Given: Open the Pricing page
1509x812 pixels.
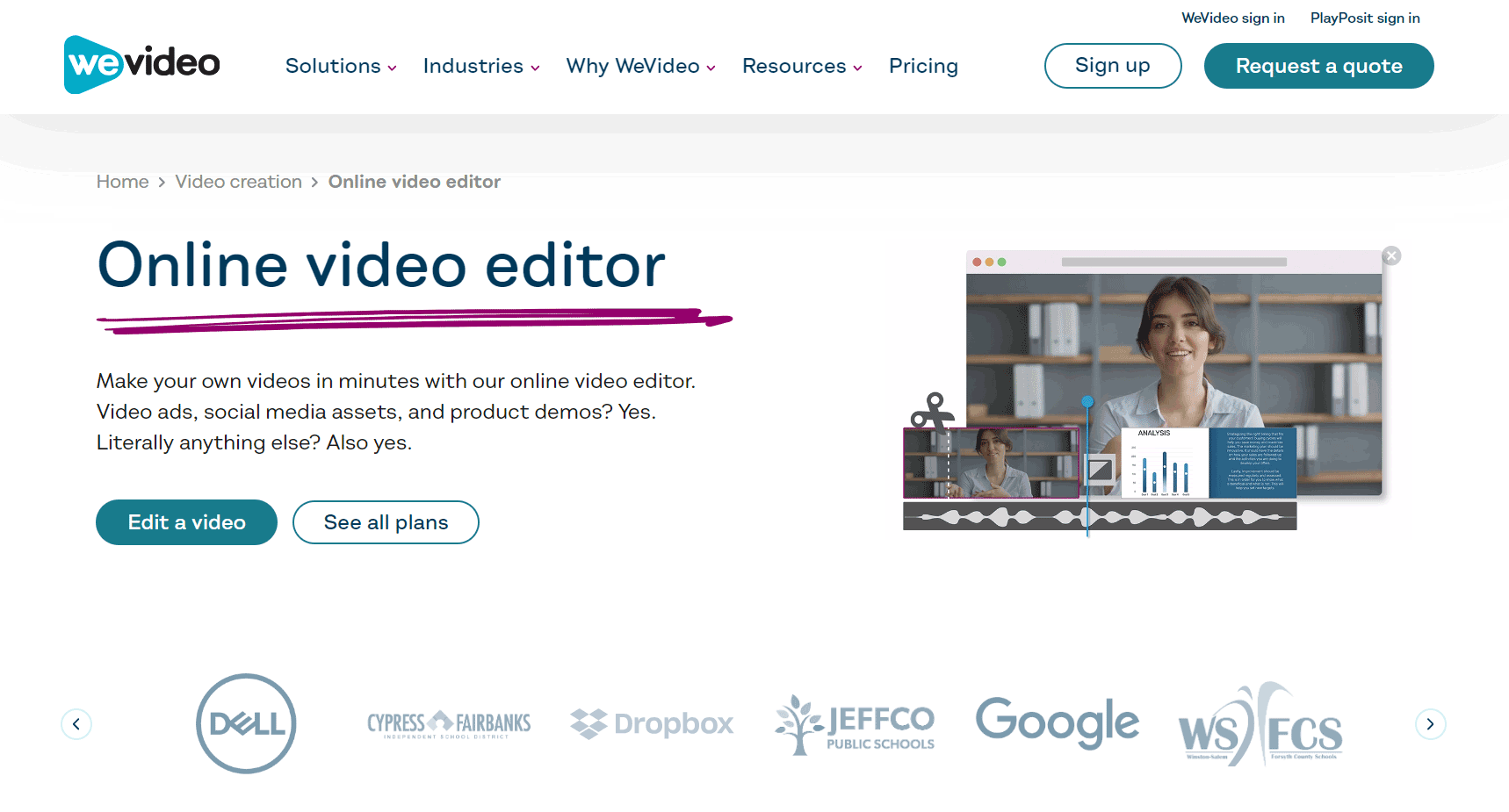Looking at the screenshot, I should [923, 66].
